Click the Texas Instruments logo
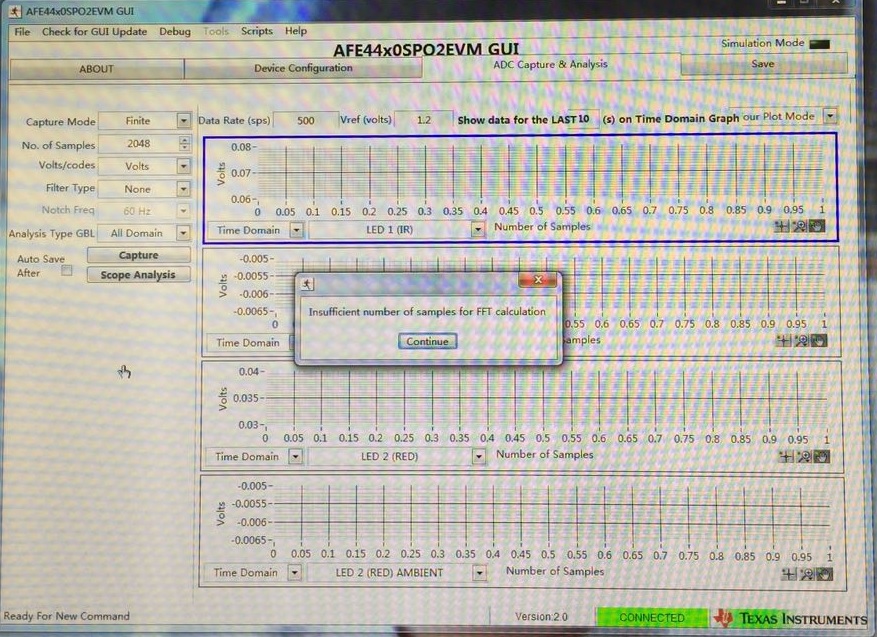The width and height of the screenshot is (877, 637). click(791, 618)
